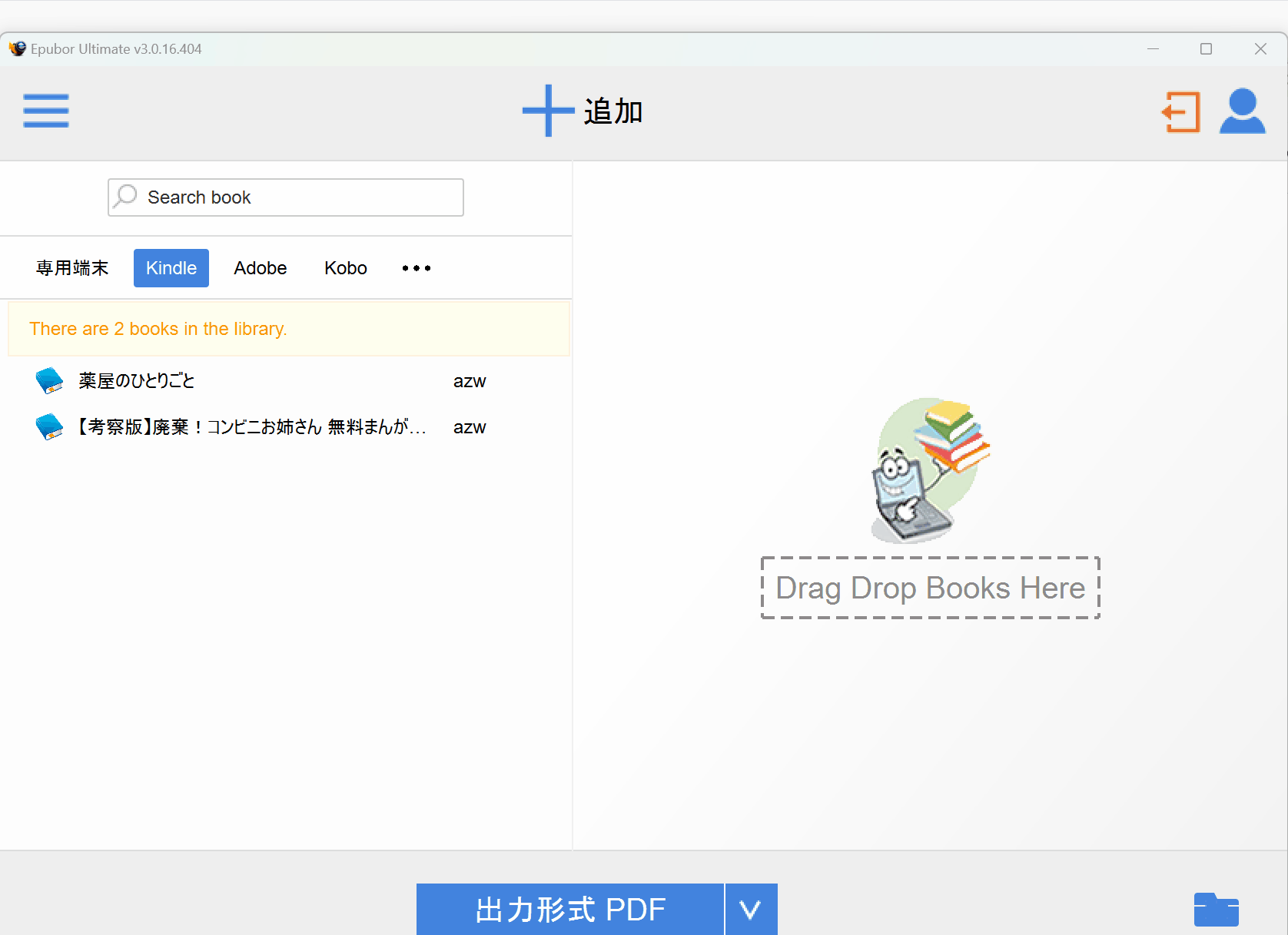The image size is (1288, 935).
Task: Click the orange logout icon
Action: coord(1181,112)
